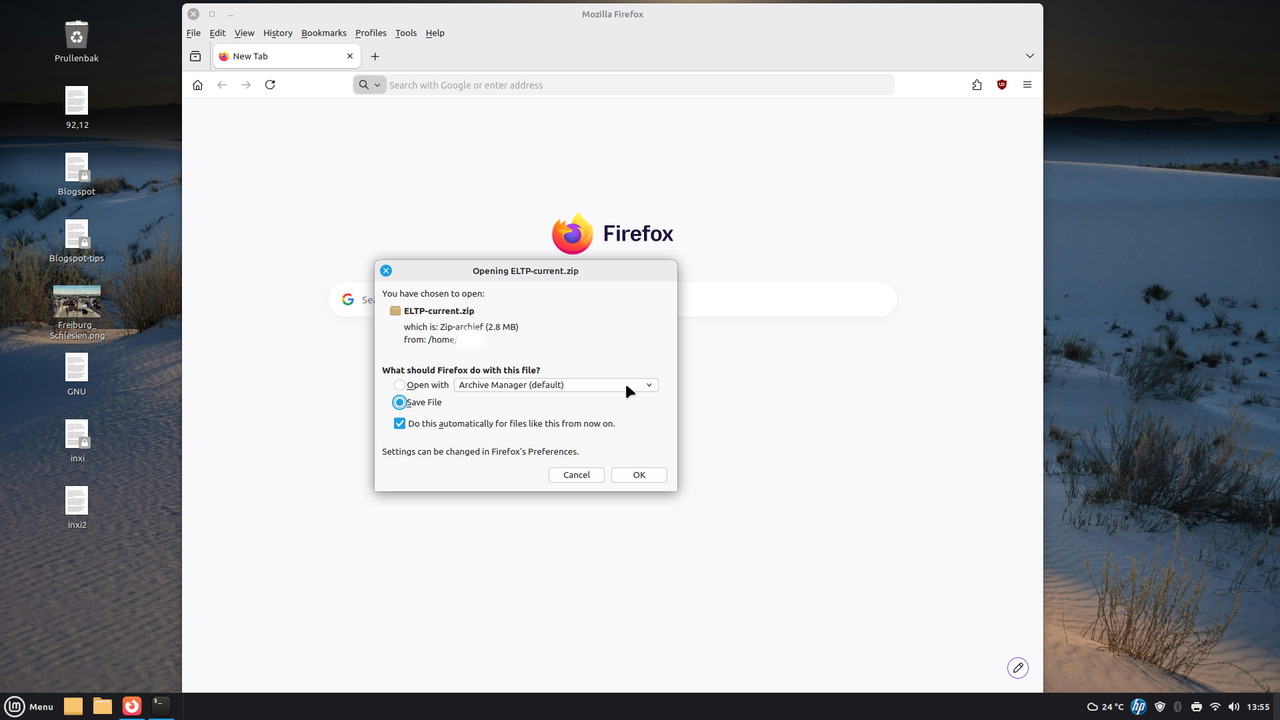The image size is (1280, 720).
Task: Toggle Do this automatically checkbox
Action: point(400,423)
